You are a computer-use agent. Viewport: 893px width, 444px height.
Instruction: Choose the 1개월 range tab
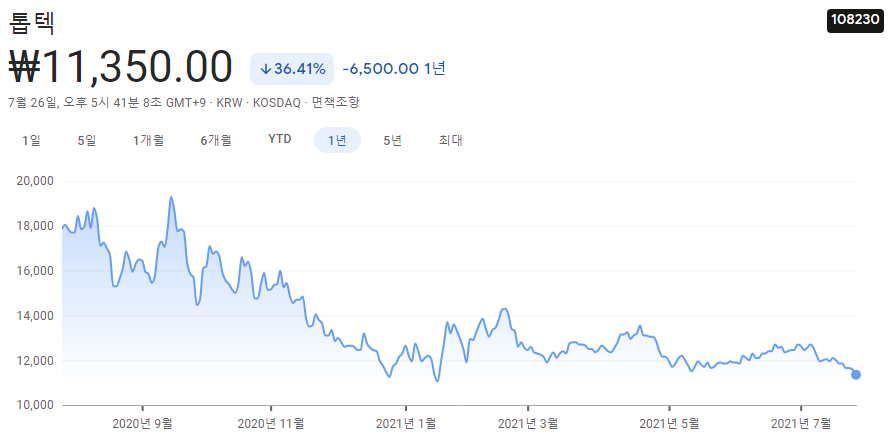149,140
